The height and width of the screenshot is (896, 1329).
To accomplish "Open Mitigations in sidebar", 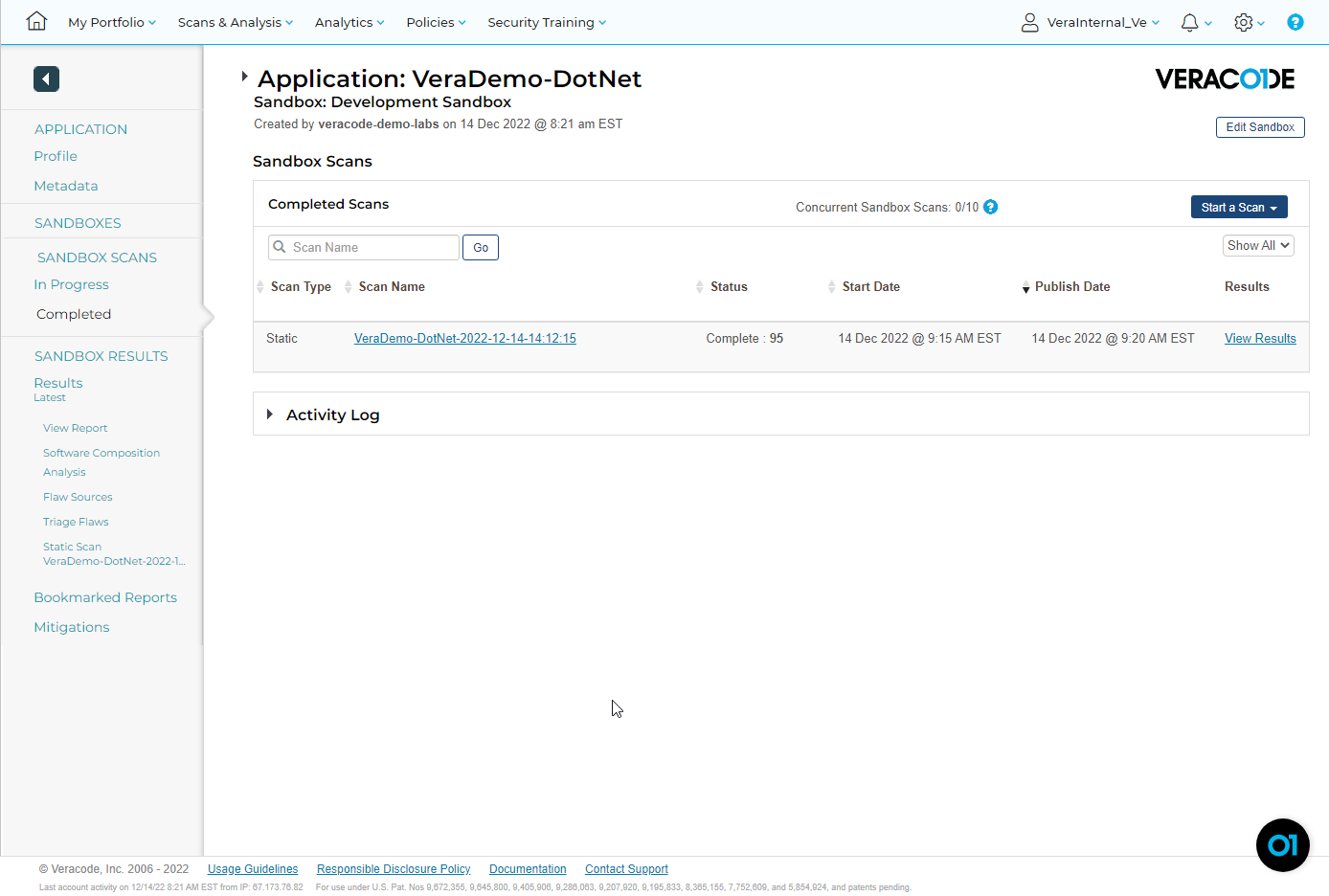I will click(x=72, y=627).
